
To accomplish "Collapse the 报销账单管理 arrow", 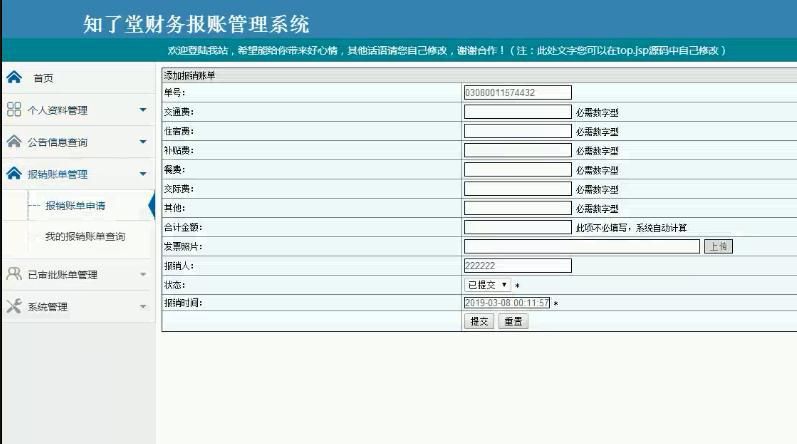I will (143, 174).
